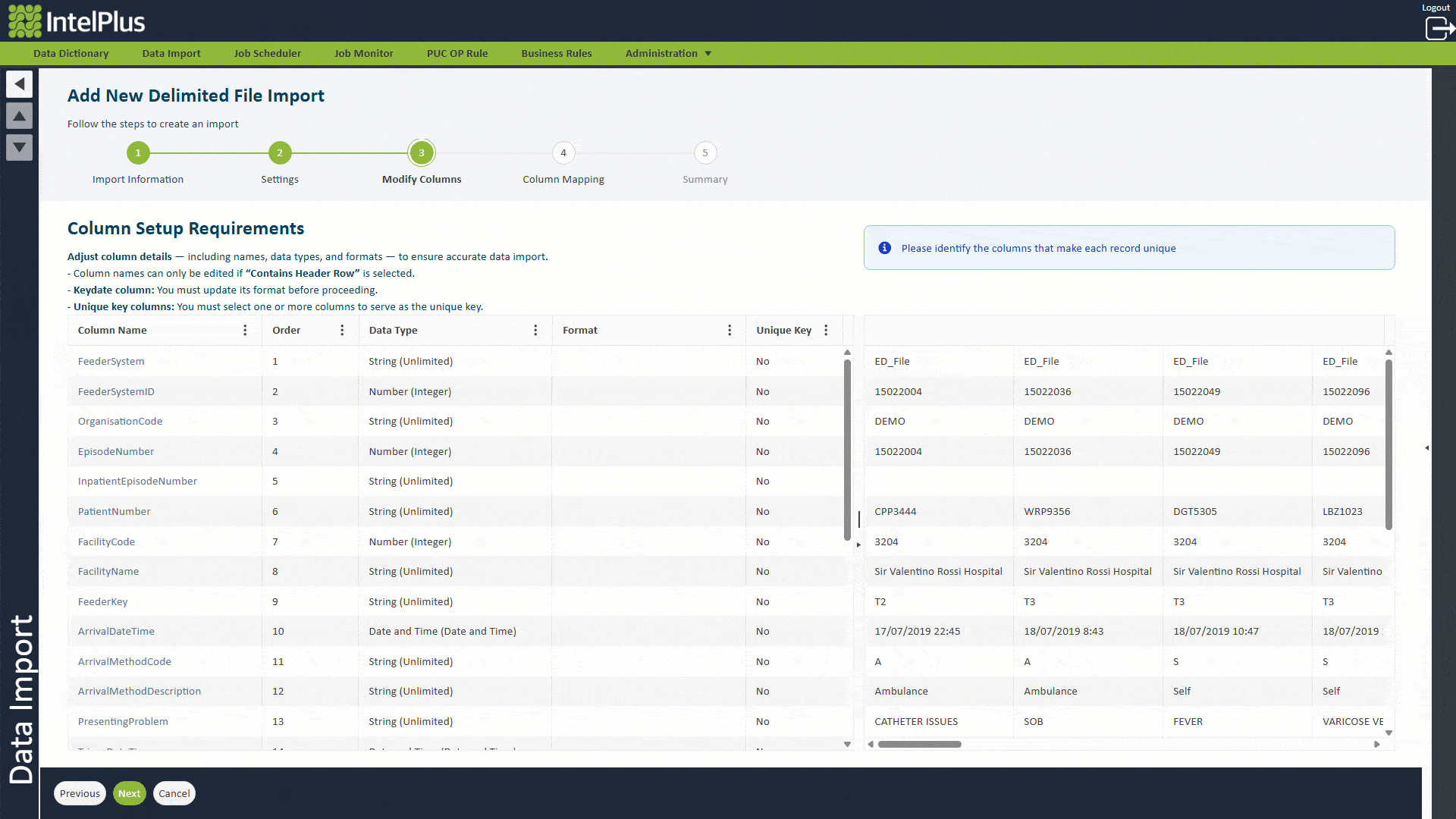Open Data Type column kebab menu

(x=535, y=331)
